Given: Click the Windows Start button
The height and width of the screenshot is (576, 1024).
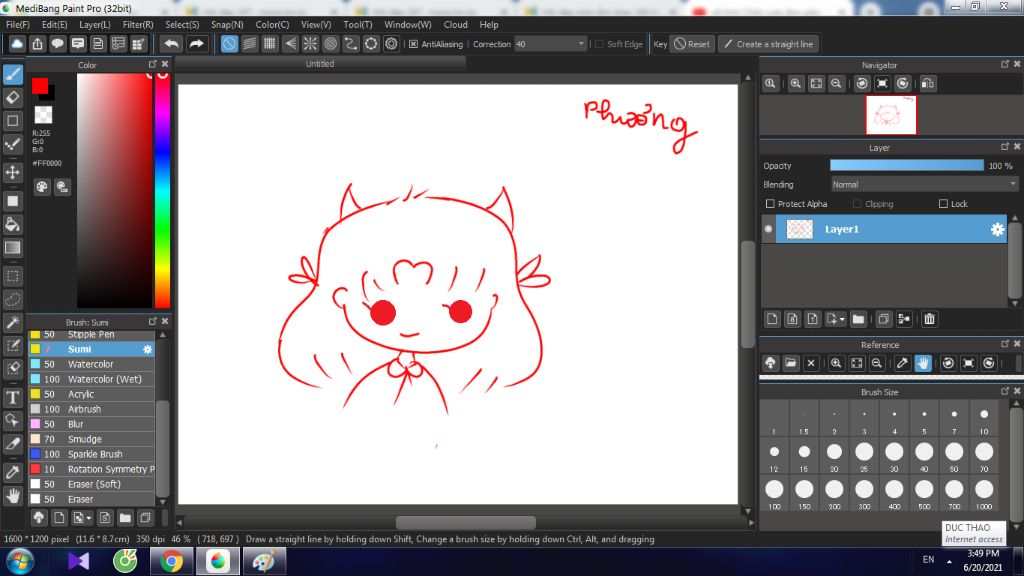Looking at the screenshot, I should pos(20,562).
